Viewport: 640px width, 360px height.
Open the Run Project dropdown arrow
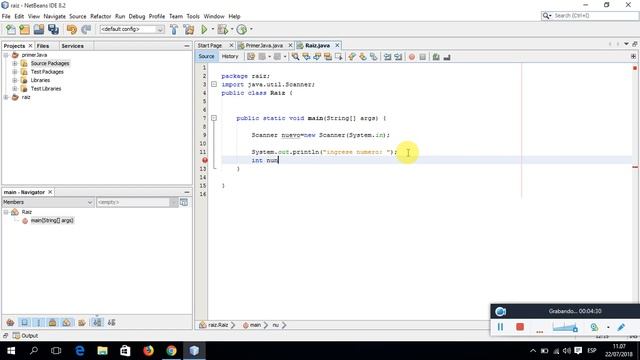click(212, 29)
